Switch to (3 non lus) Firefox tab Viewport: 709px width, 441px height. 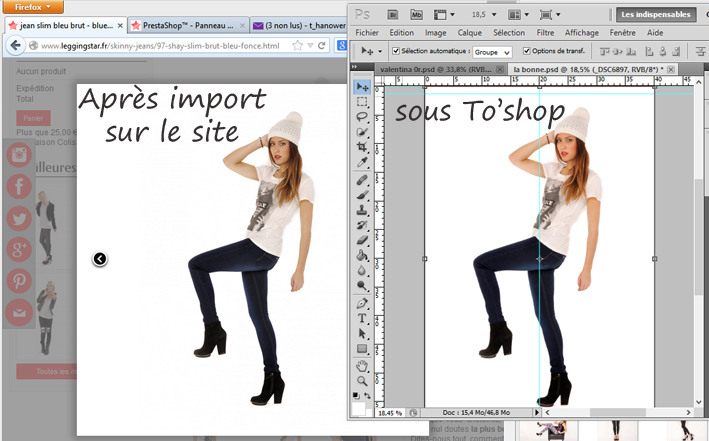point(298,25)
